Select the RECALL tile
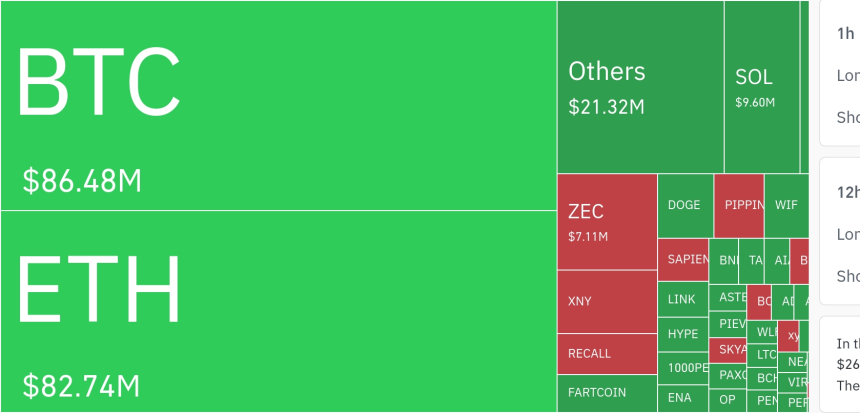Viewport: 860px width, 413px height. tap(606, 353)
